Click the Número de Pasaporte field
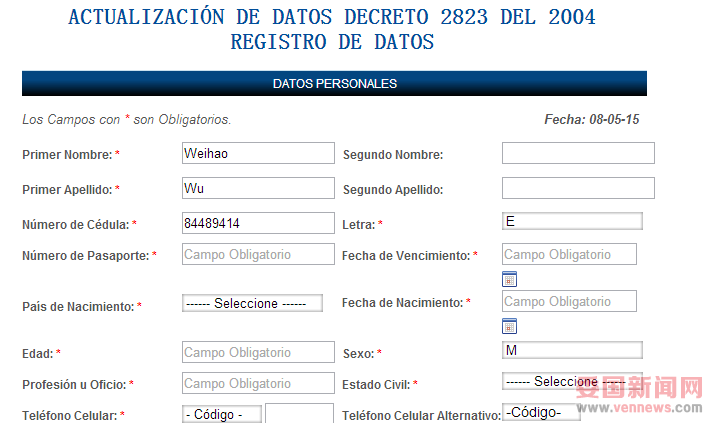711x423 pixels. [x=258, y=254]
